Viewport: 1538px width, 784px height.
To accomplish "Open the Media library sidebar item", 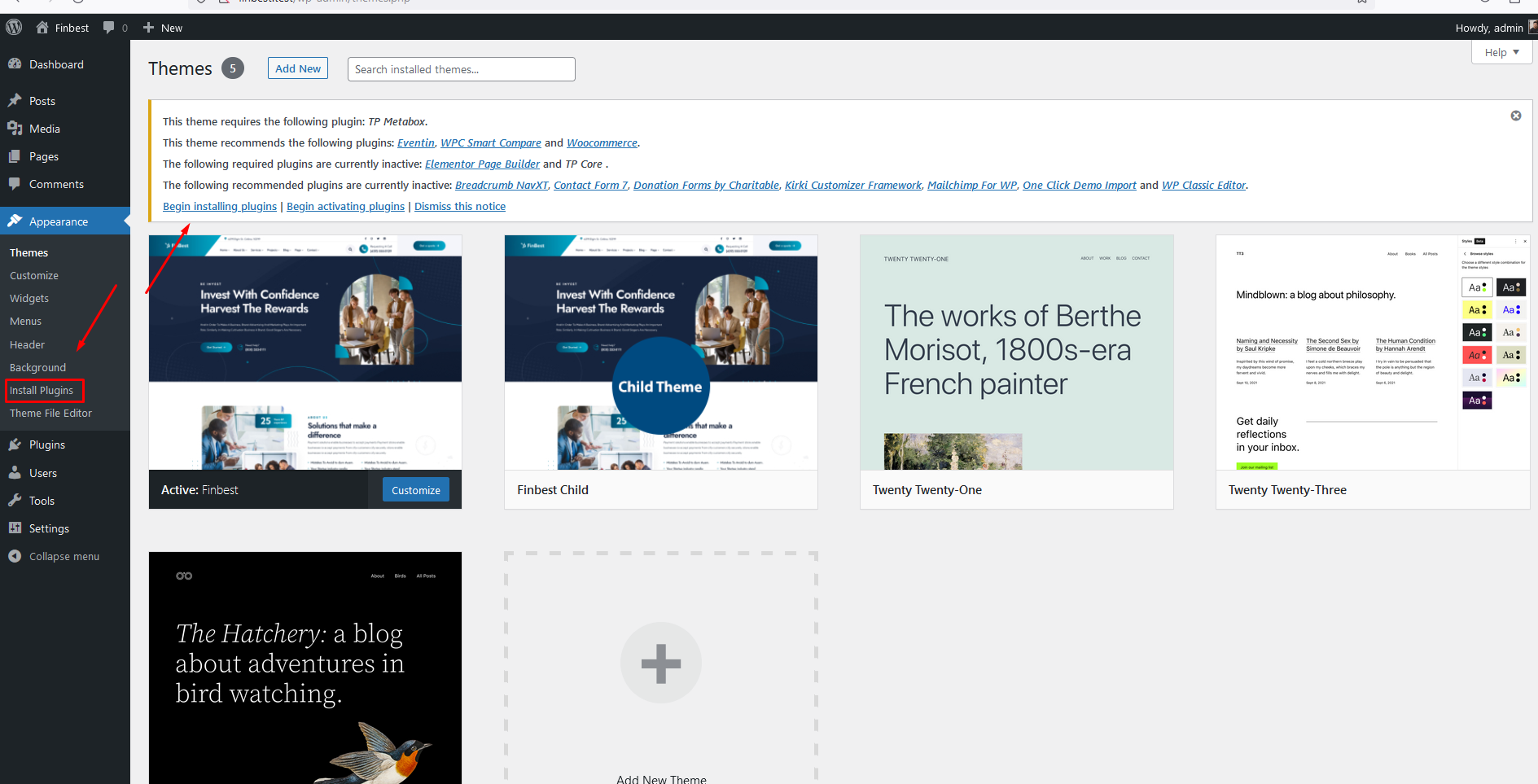I will (44, 129).
